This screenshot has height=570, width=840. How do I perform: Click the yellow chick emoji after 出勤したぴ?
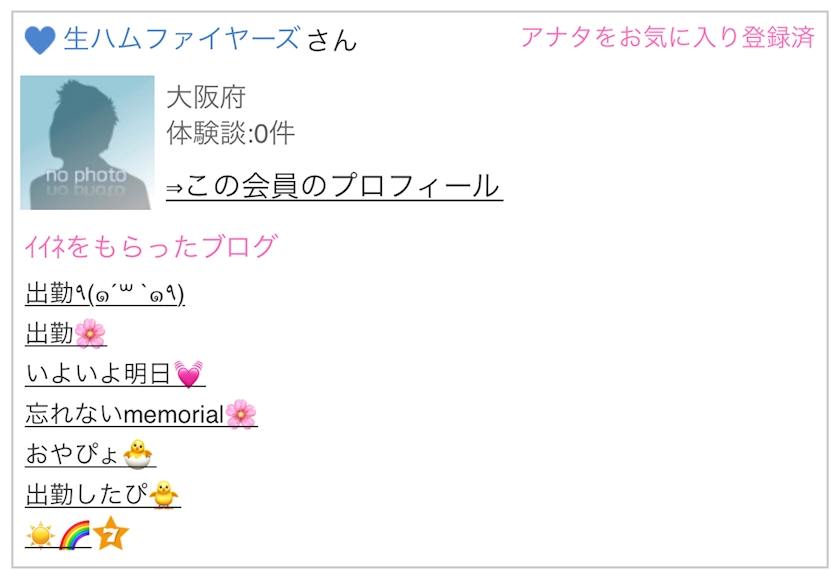(164, 494)
